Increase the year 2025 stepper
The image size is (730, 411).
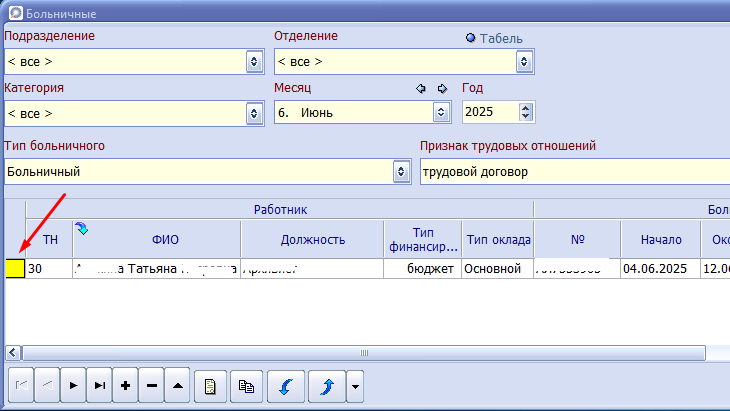tap(526, 108)
